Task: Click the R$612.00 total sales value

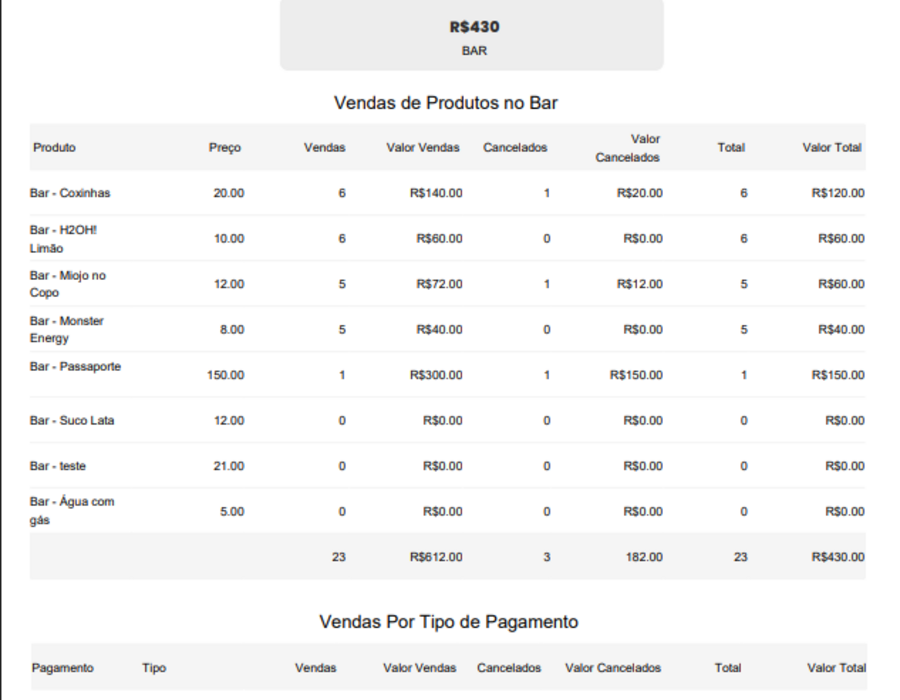Action: click(436, 557)
